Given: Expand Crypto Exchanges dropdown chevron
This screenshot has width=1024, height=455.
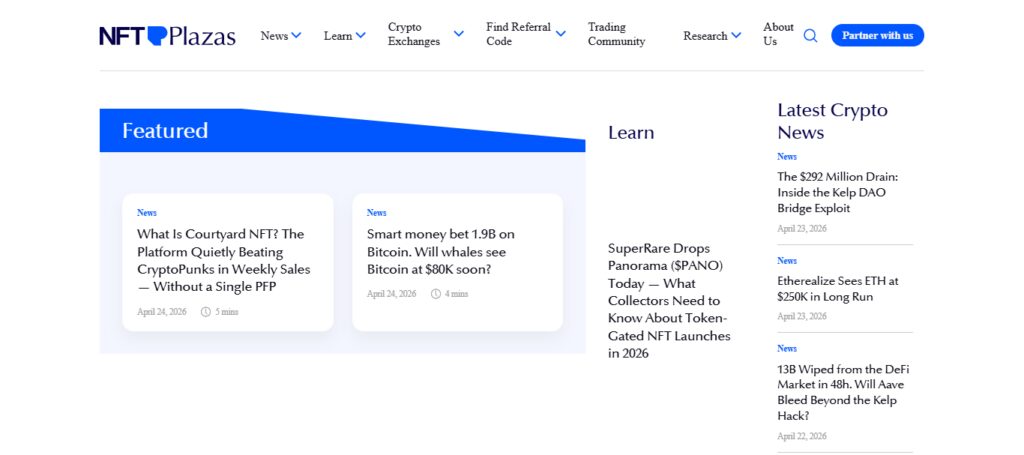Looking at the screenshot, I should point(458,33).
